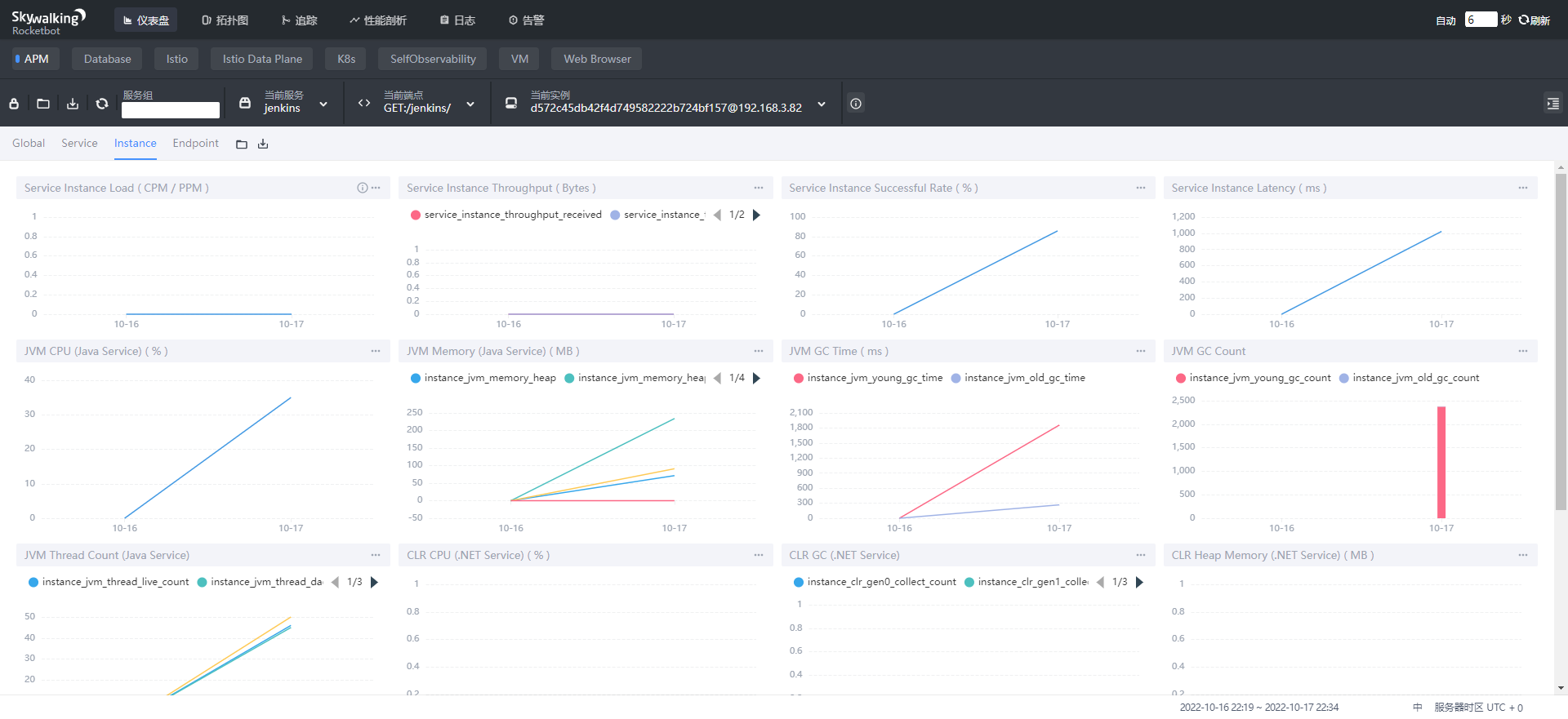
Task: Click the download icon beside Endpoint tab
Action: pyautogui.click(x=263, y=144)
